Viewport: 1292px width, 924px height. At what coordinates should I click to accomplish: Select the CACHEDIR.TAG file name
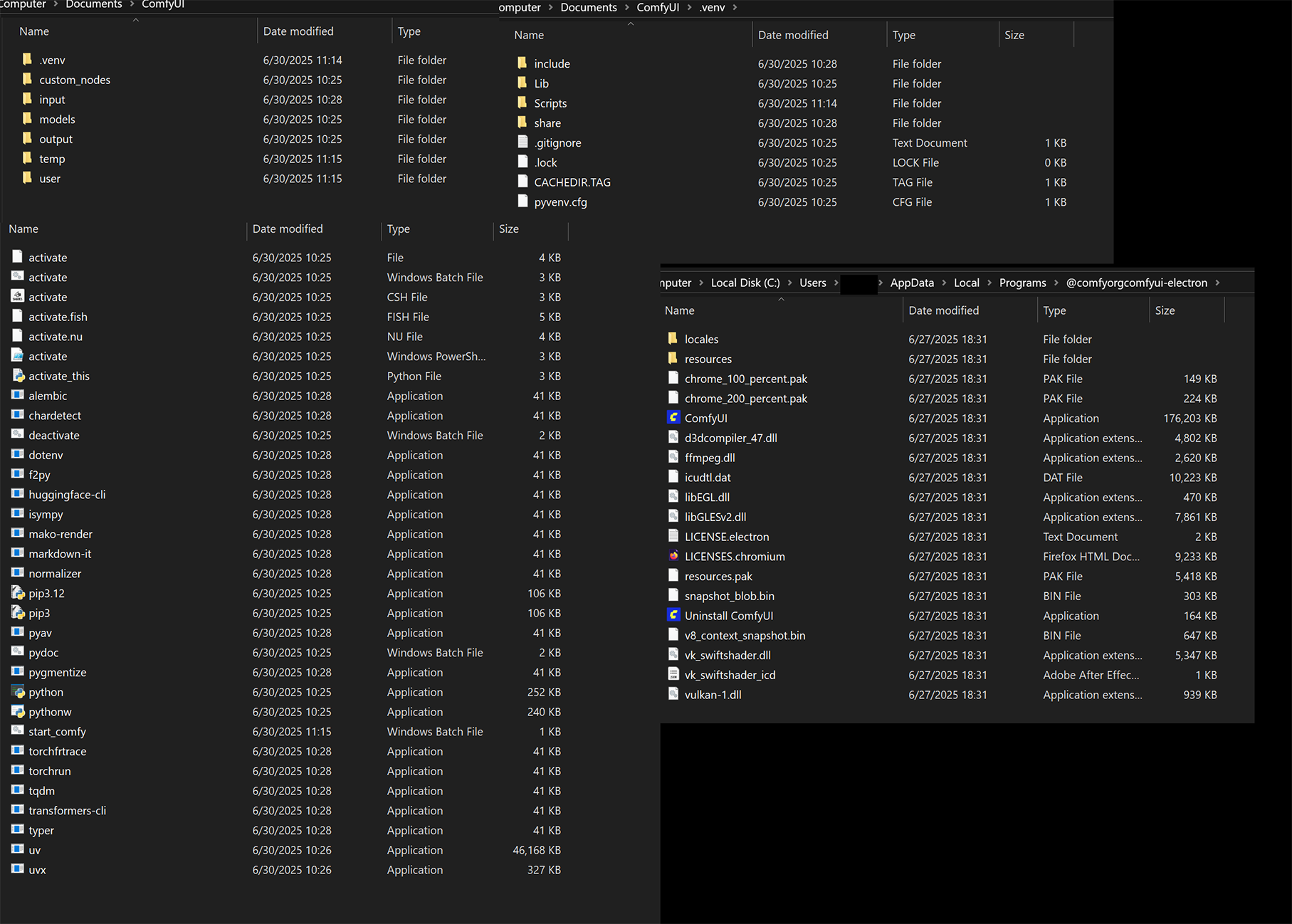point(572,182)
